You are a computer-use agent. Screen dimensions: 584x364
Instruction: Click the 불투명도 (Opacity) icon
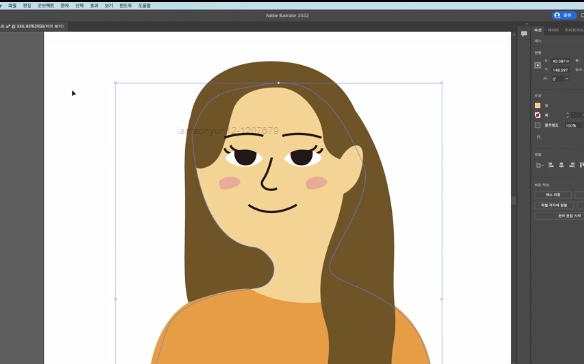click(x=537, y=125)
